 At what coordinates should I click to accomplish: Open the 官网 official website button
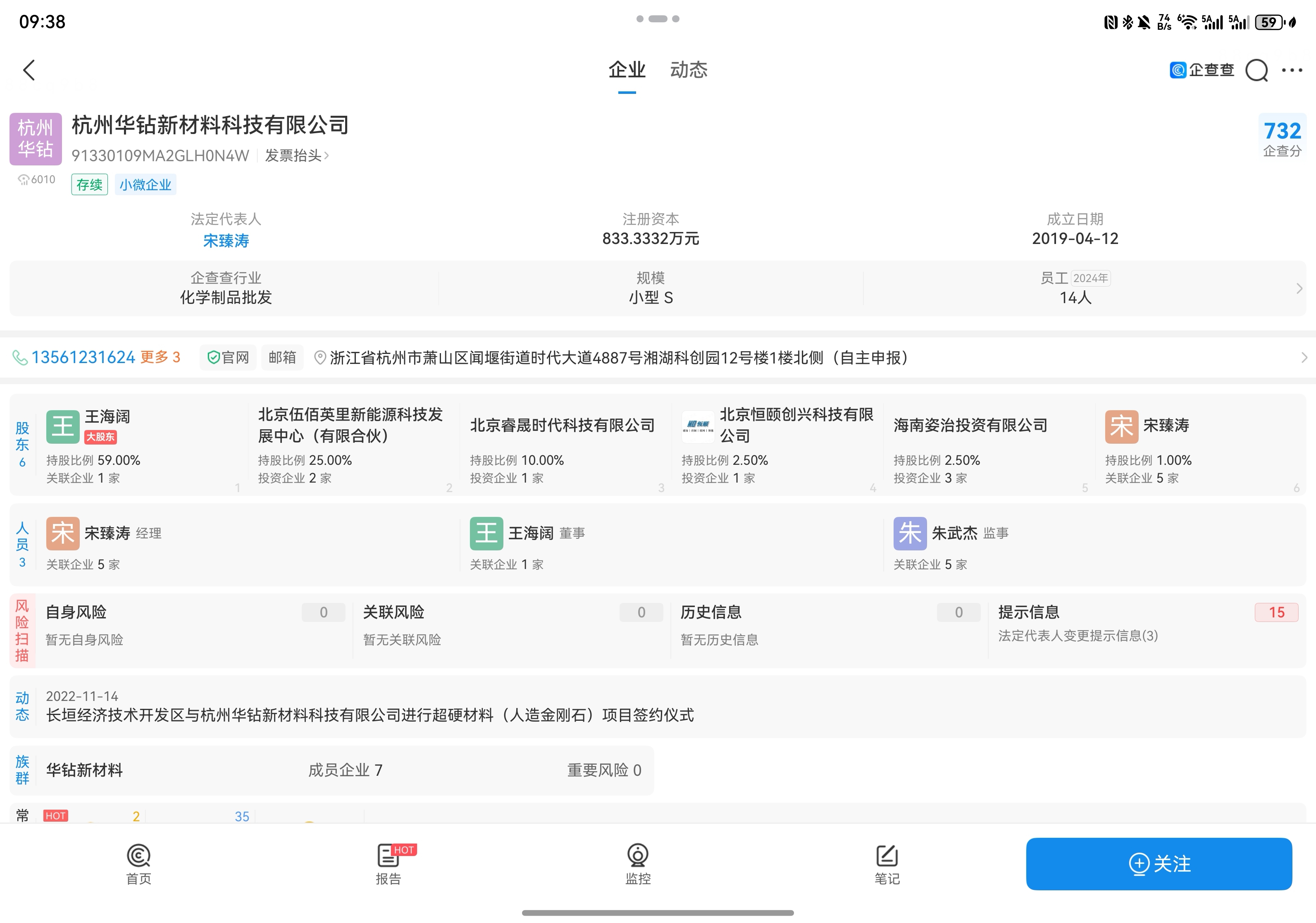pos(228,358)
